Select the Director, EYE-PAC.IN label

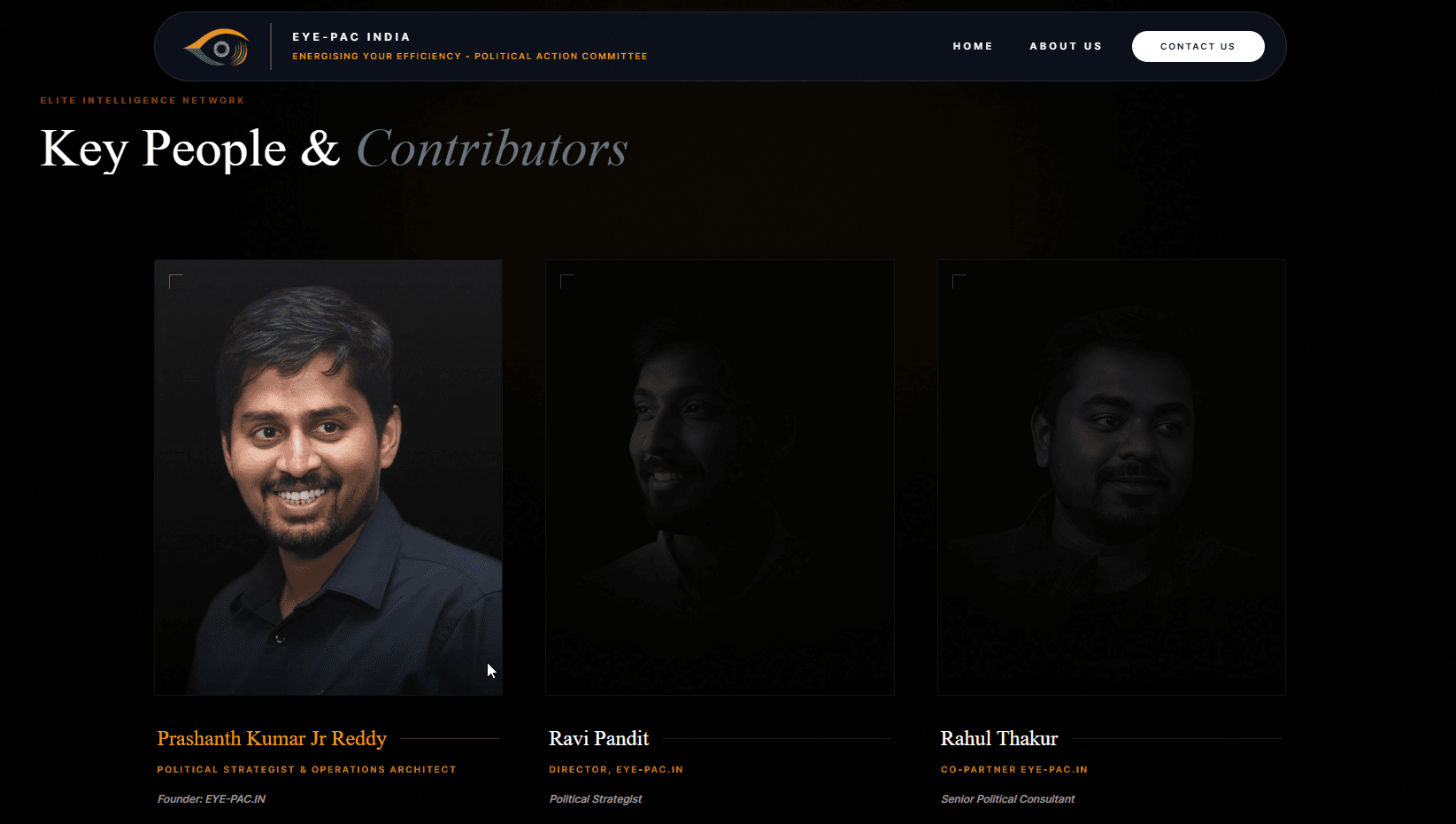coord(616,770)
